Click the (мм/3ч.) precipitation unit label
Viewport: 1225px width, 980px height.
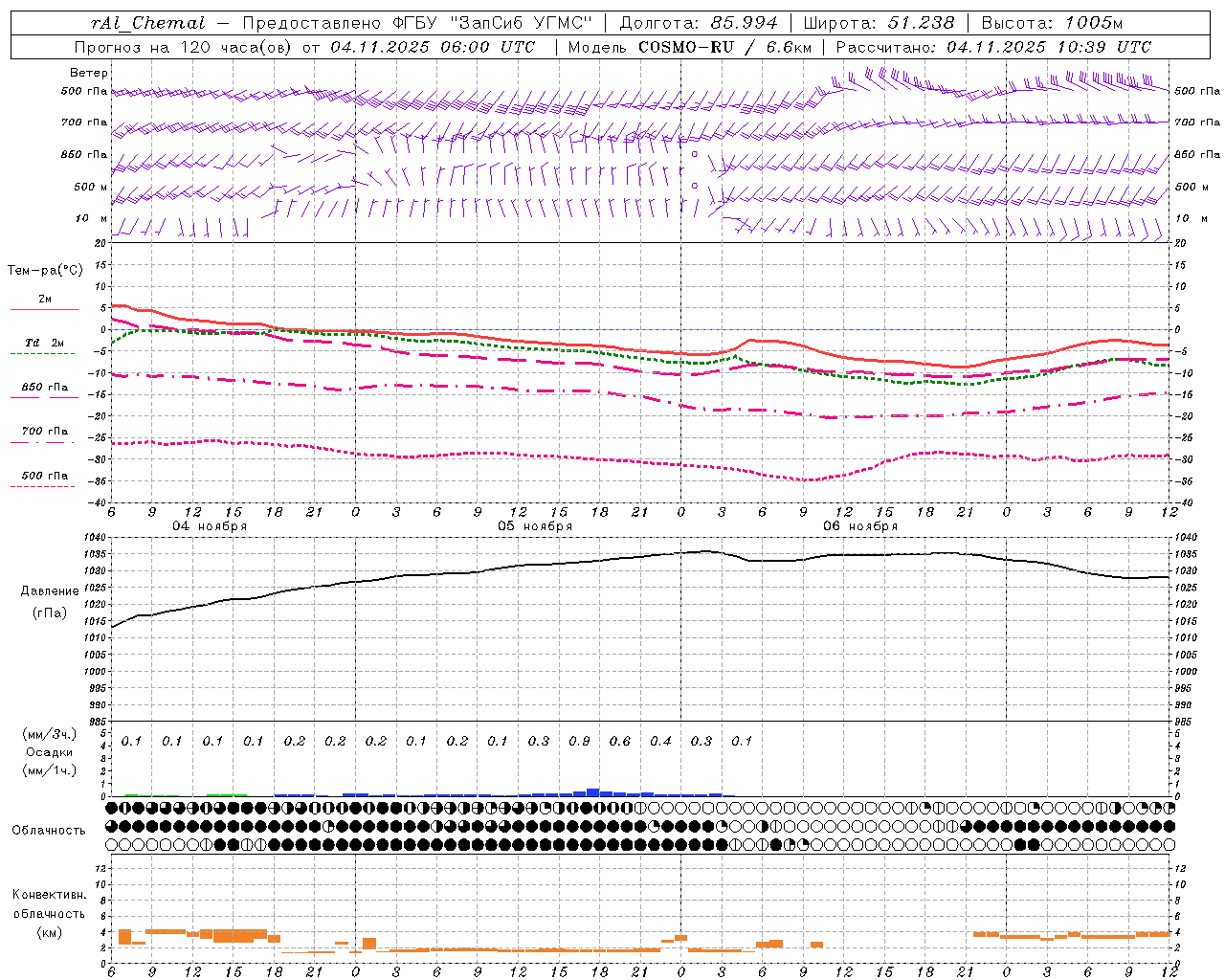coord(50,735)
